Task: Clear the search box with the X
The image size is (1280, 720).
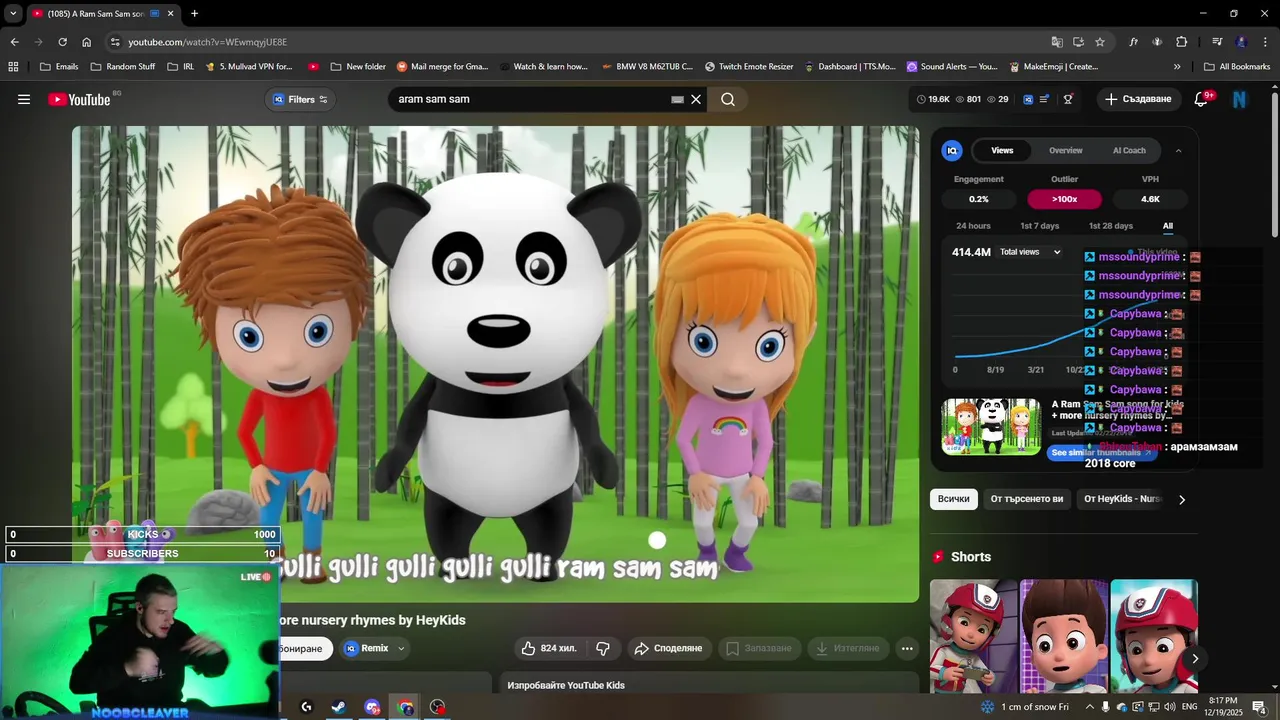Action: (x=696, y=99)
